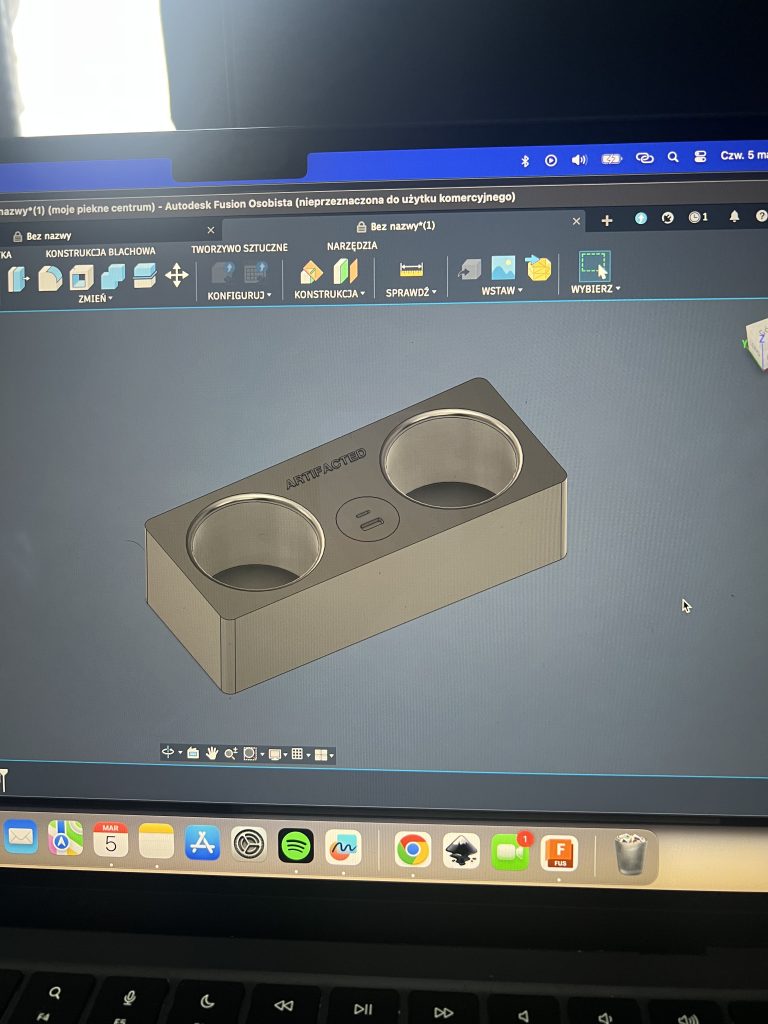Click the online status globe icon
This screenshot has width=768, height=1024.
click(x=641, y=218)
